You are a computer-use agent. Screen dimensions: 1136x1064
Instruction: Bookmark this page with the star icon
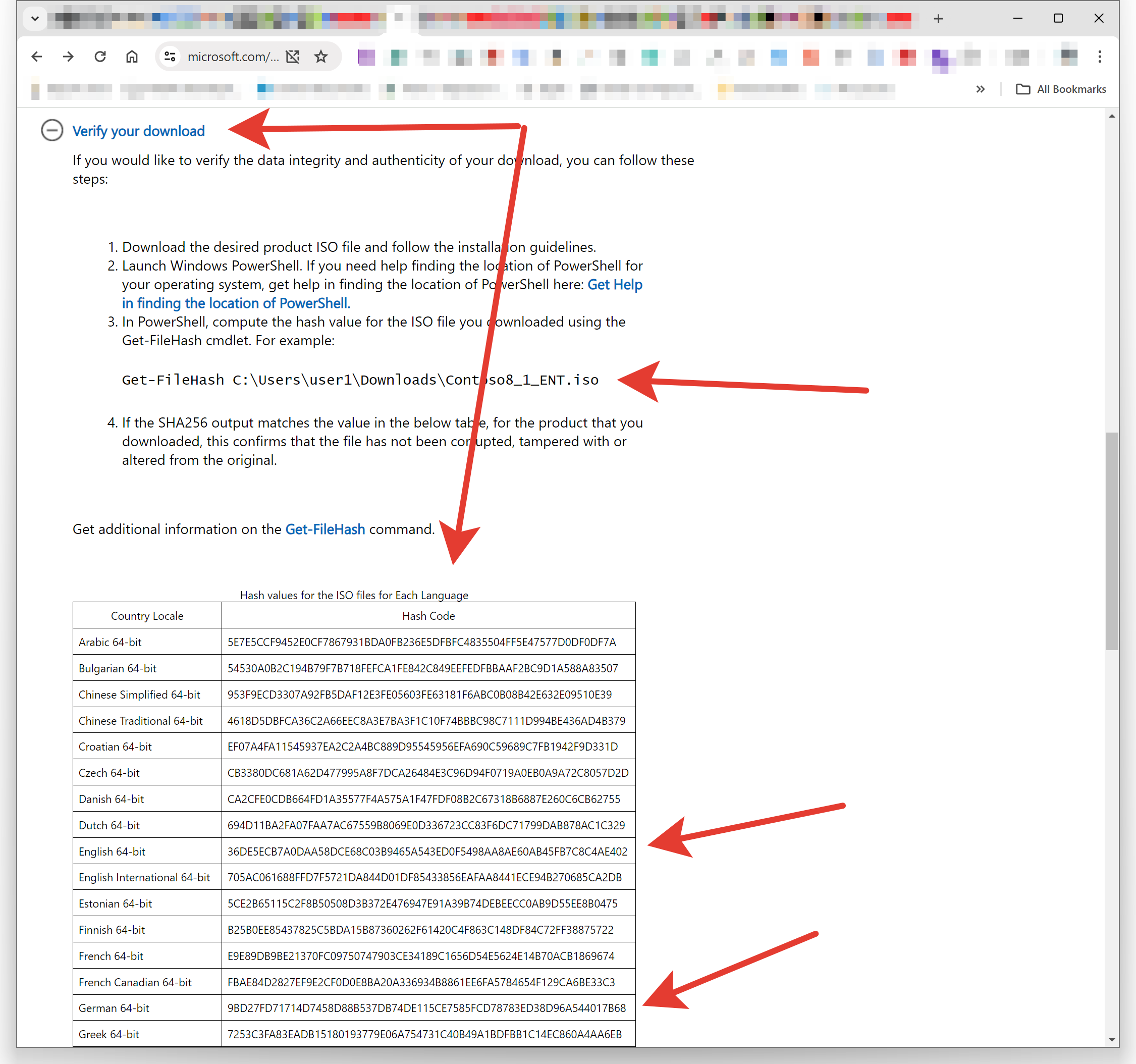(x=321, y=57)
